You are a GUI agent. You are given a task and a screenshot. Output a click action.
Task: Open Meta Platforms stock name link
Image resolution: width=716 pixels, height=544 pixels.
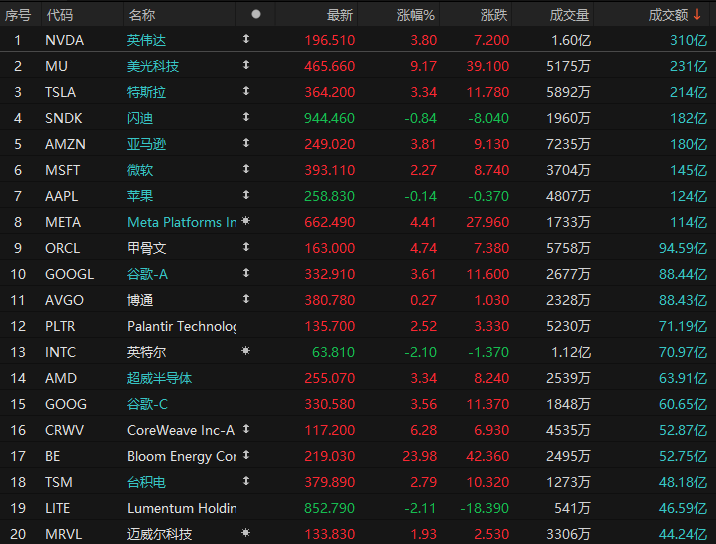(182, 222)
